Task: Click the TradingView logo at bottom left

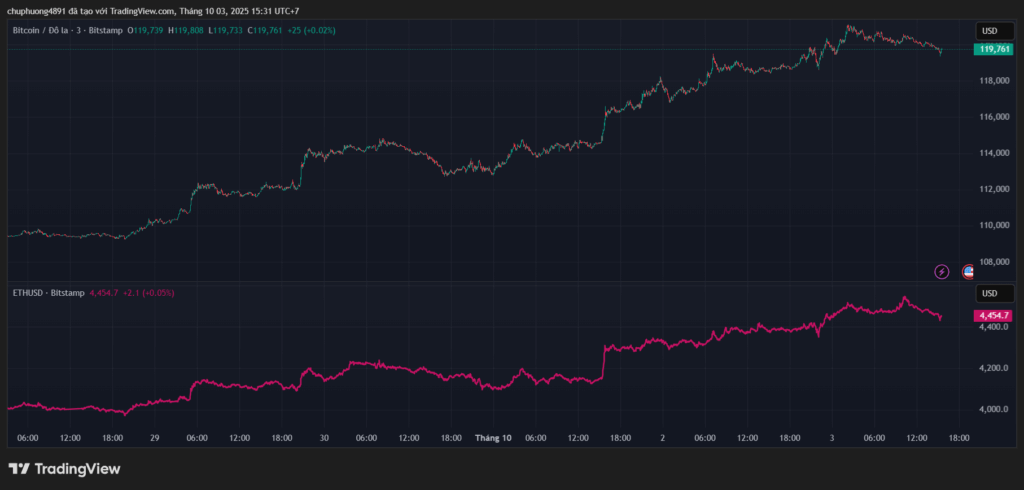Action: [64, 468]
